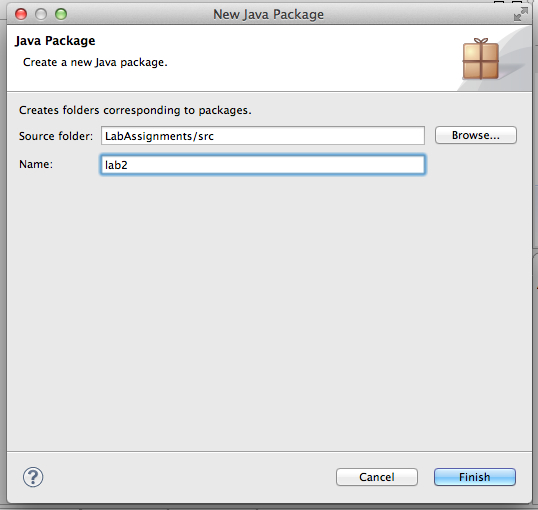
Task: Click the gift box package icon
Action: coord(480,59)
